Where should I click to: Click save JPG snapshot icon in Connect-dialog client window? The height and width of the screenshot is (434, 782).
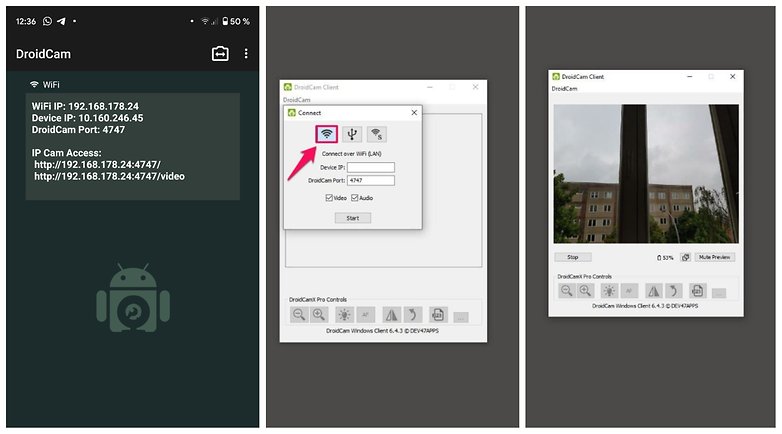point(438,315)
